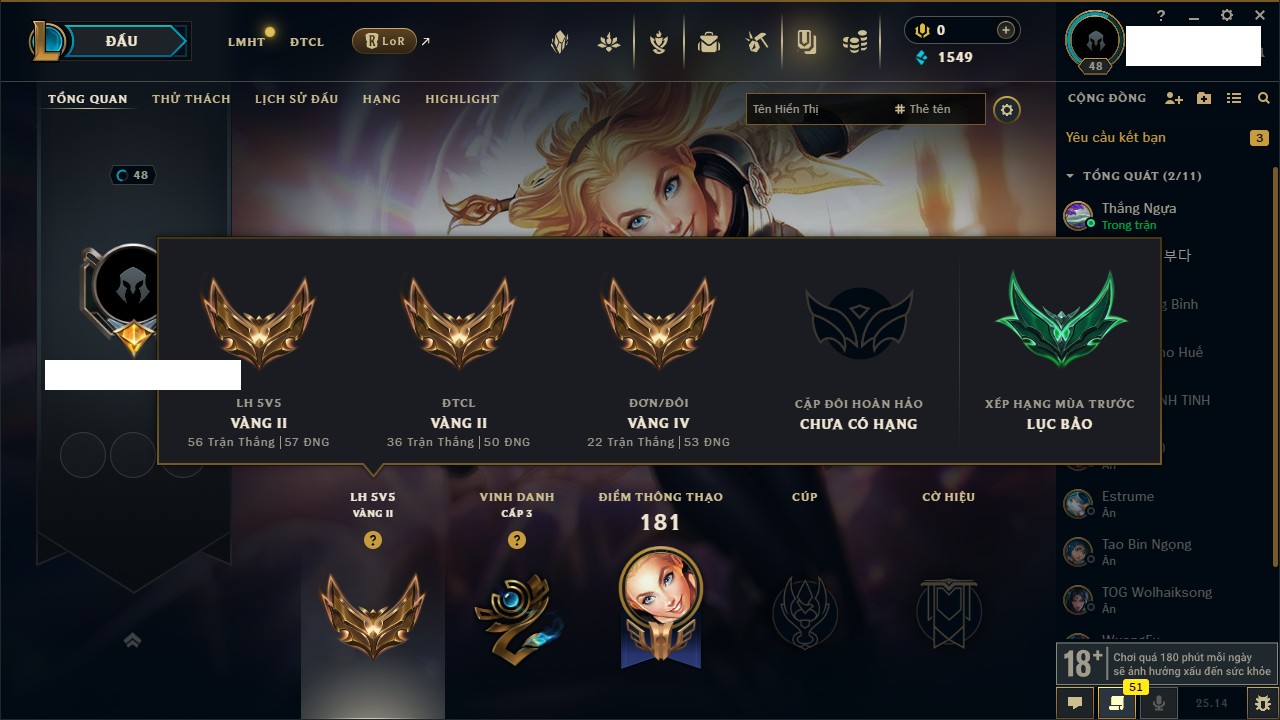Toggle the microphone mute button
Viewport: 1280px width, 720px height.
pyautogui.click(x=1159, y=703)
